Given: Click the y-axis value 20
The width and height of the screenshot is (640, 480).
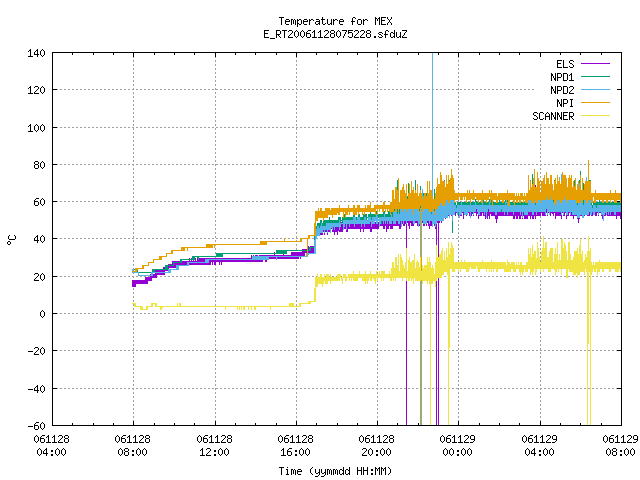Looking at the screenshot, I should pyautogui.click(x=37, y=277).
